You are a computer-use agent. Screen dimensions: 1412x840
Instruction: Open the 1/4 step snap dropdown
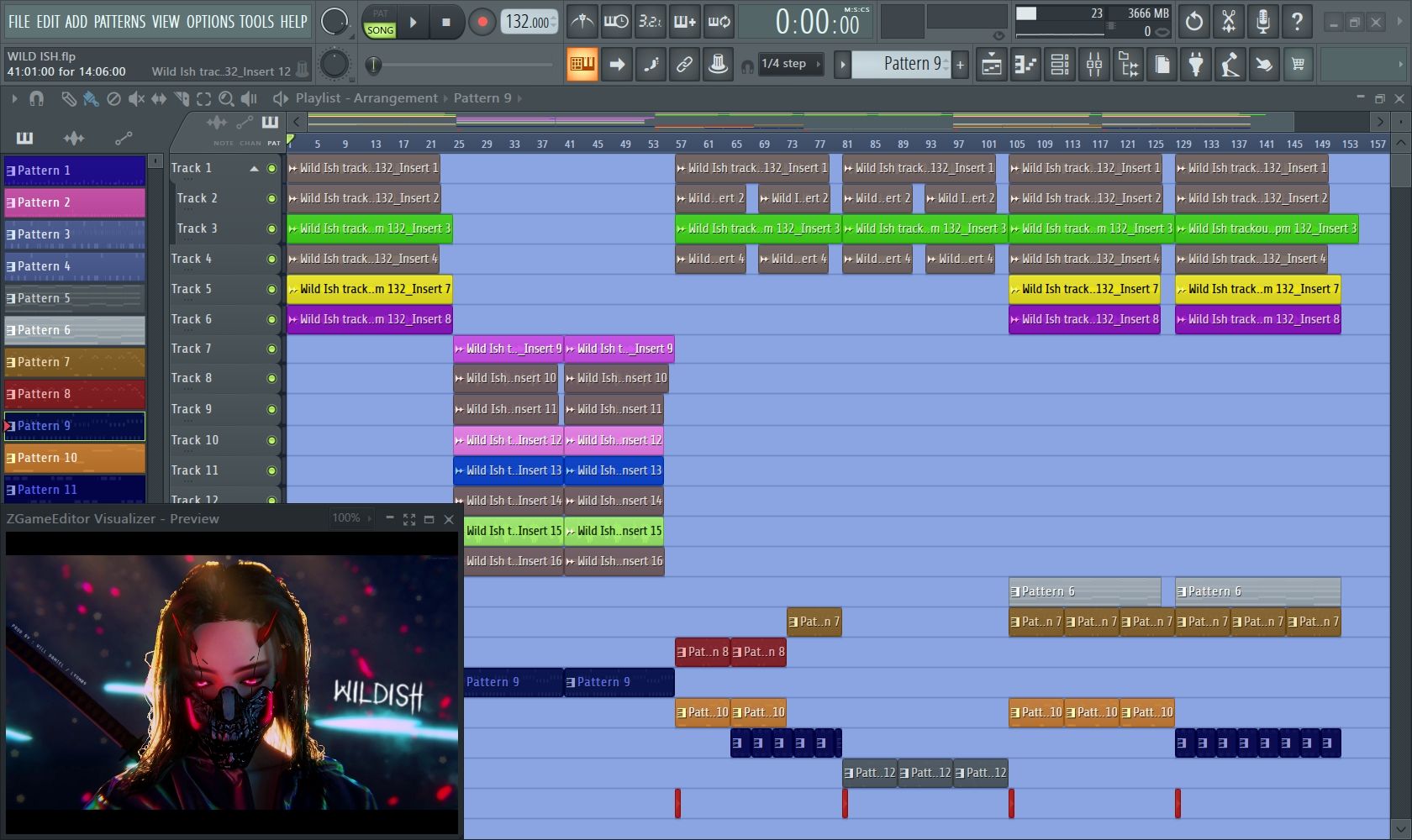point(792,64)
